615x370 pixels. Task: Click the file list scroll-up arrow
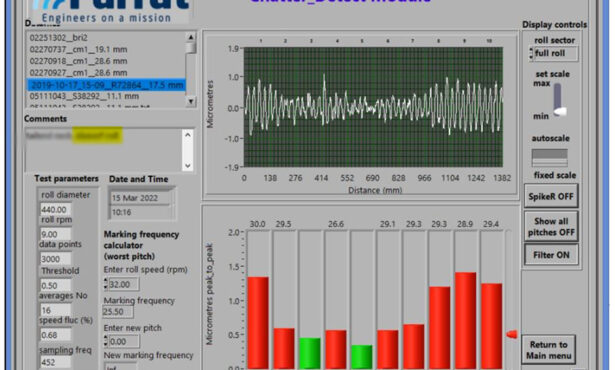[x=191, y=37]
